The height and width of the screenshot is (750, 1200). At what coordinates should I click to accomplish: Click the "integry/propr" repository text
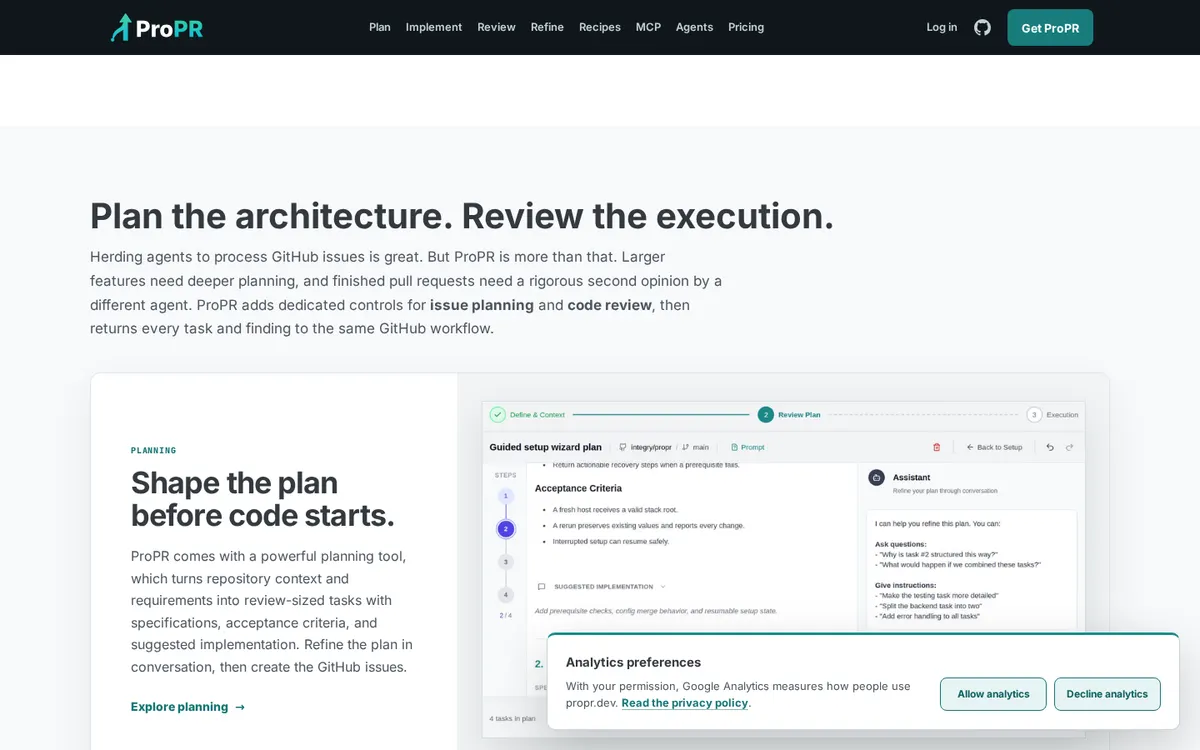click(x=651, y=447)
